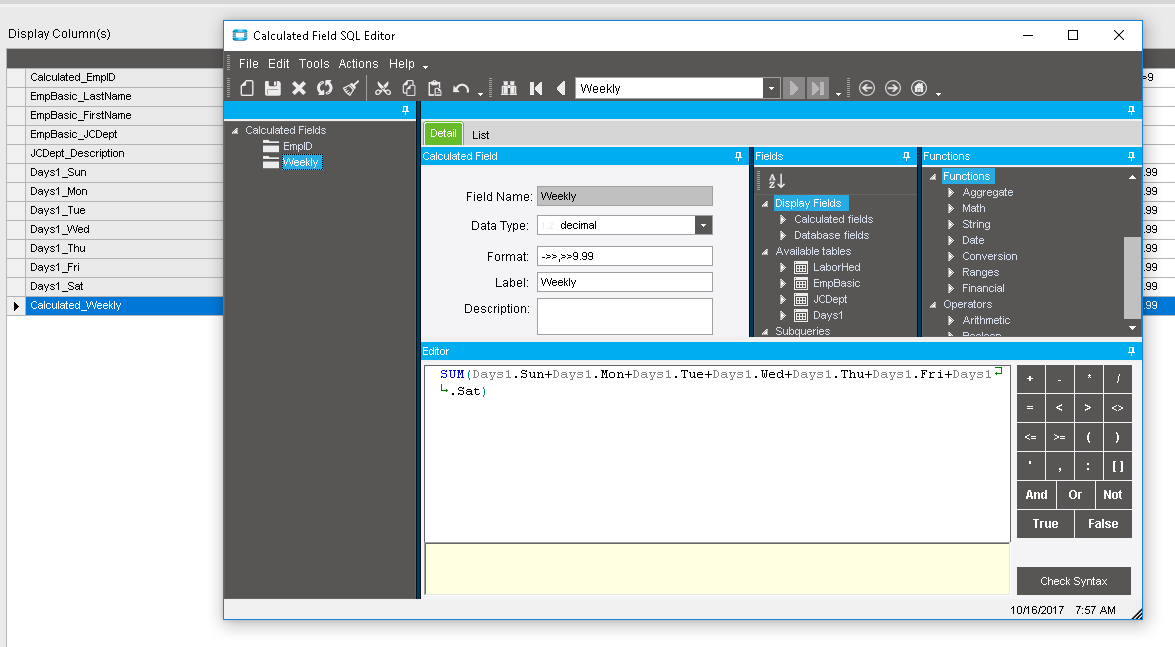1175x647 pixels.
Task: Select the EmpID calculated field in tree
Action: pyautogui.click(x=297, y=146)
